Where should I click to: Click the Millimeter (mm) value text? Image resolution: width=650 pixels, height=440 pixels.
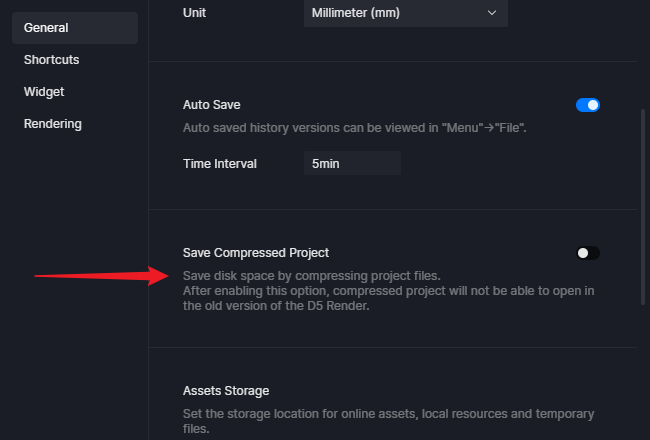pyautogui.click(x=356, y=13)
